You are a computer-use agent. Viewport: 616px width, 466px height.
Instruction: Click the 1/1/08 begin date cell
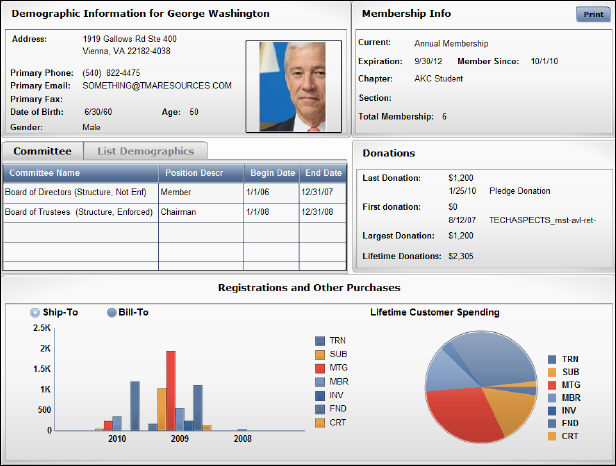click(271, 213)
